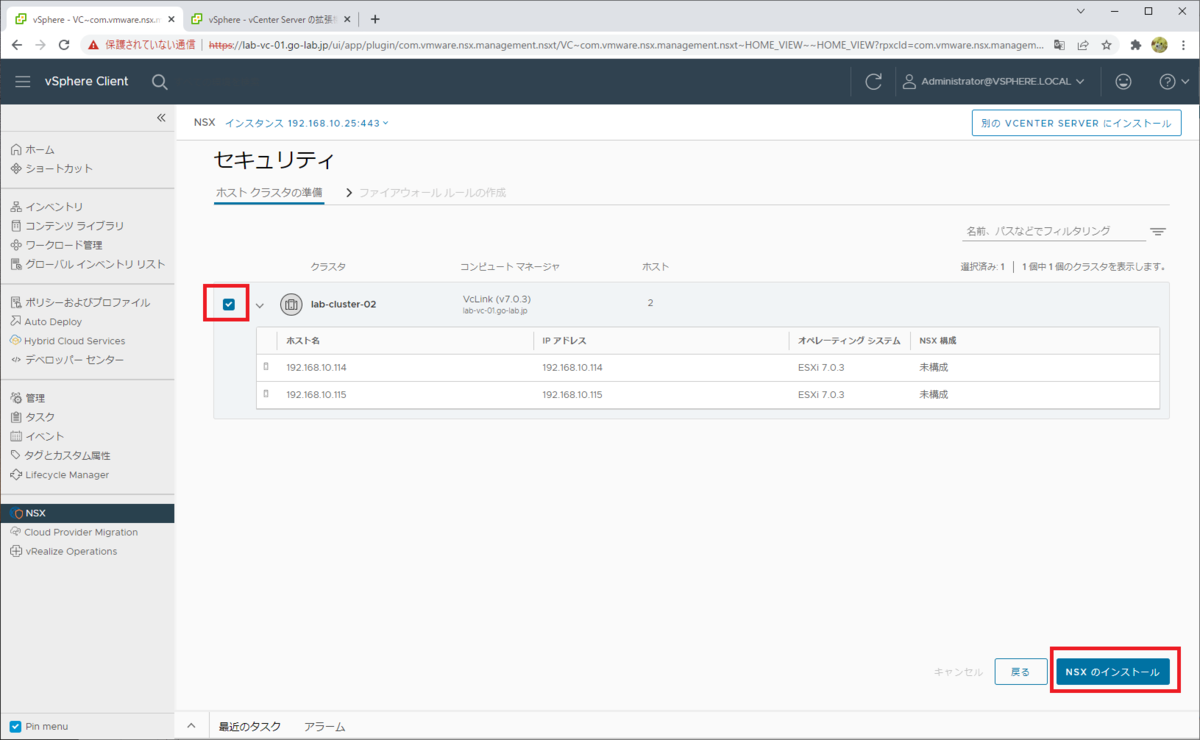1200x740 pixels.
Task: Toggle the Pin menu checkbox
Action: [x=15, y=726]
